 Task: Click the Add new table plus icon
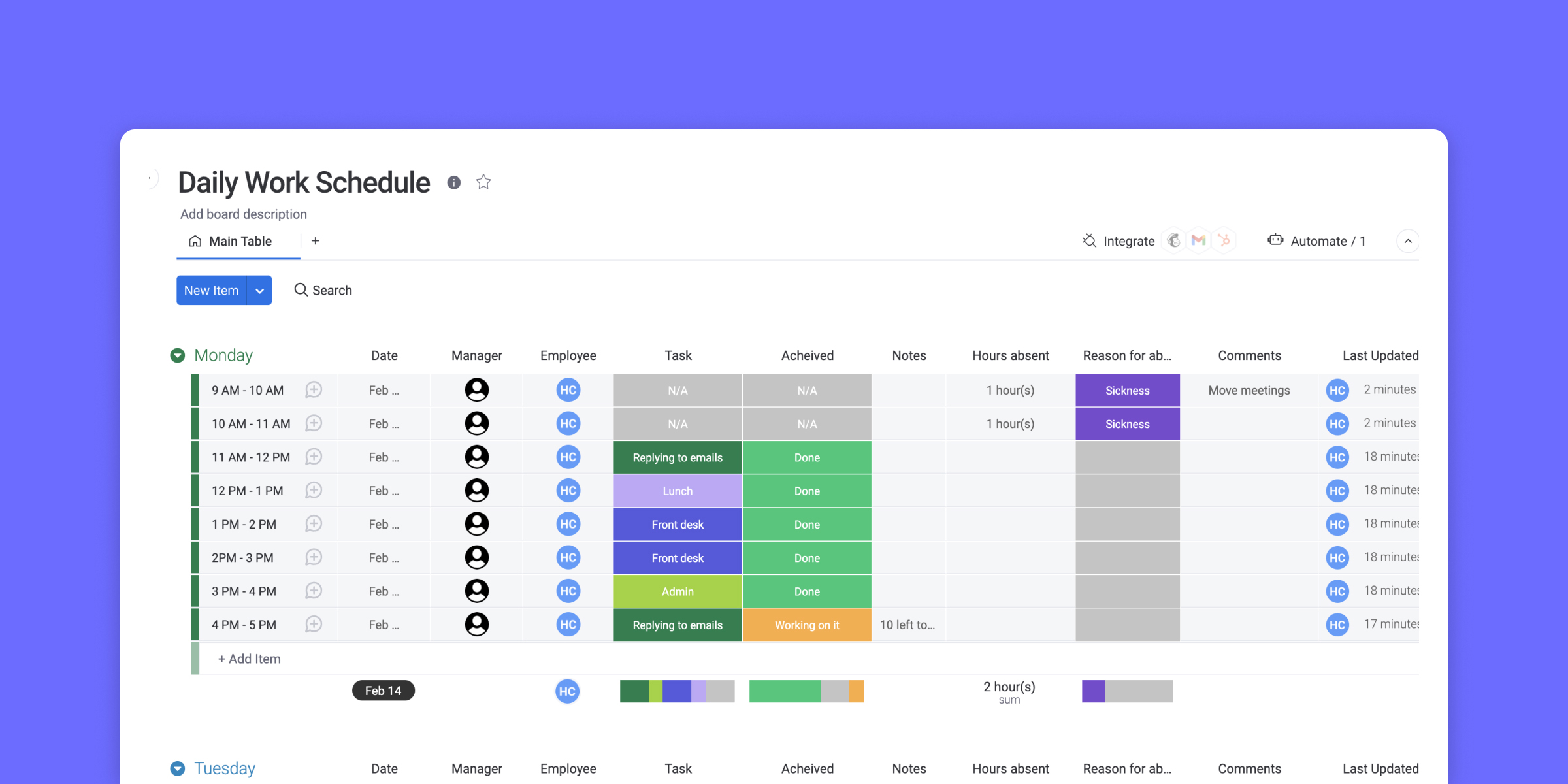coord(315,240)
